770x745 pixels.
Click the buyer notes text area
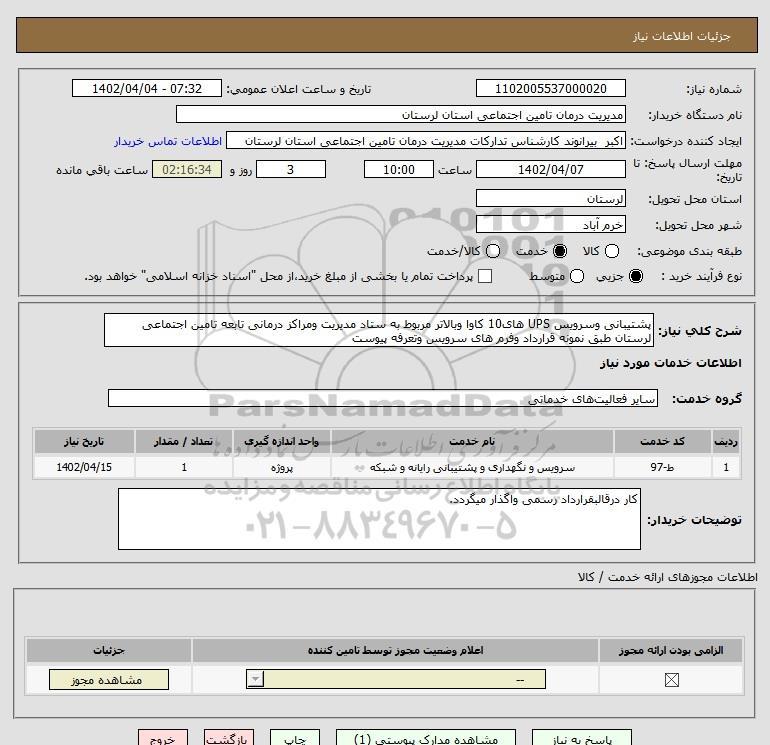tap(379, 519)
